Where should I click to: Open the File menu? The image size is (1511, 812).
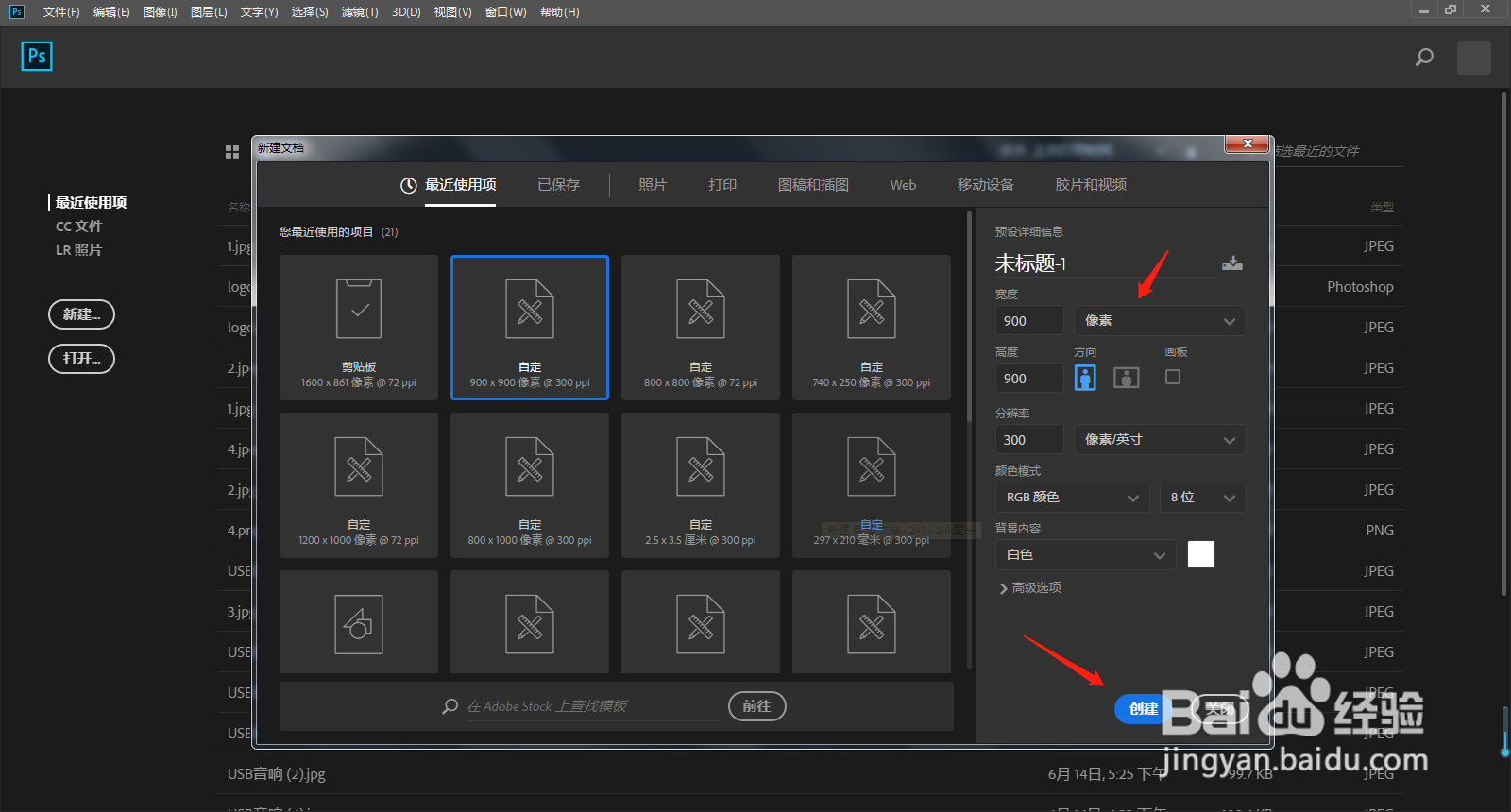coord(61,12)
